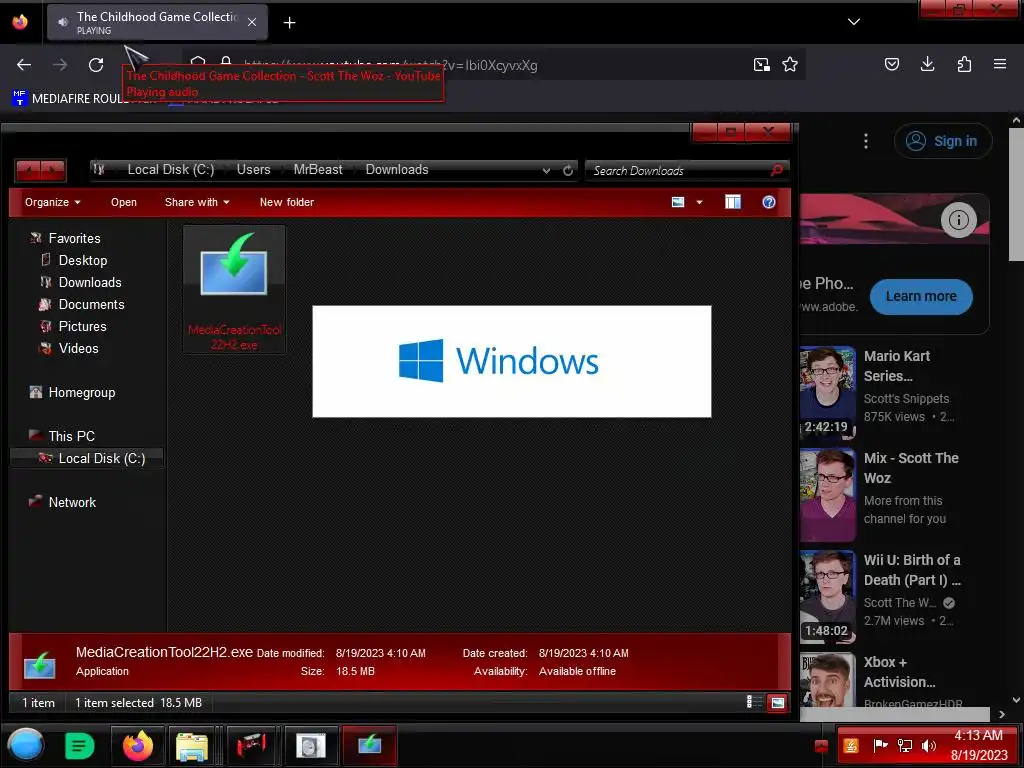The image size is (1024, 768).
Task: Click the Start orb on the taskbar
Action: point(25,745)
